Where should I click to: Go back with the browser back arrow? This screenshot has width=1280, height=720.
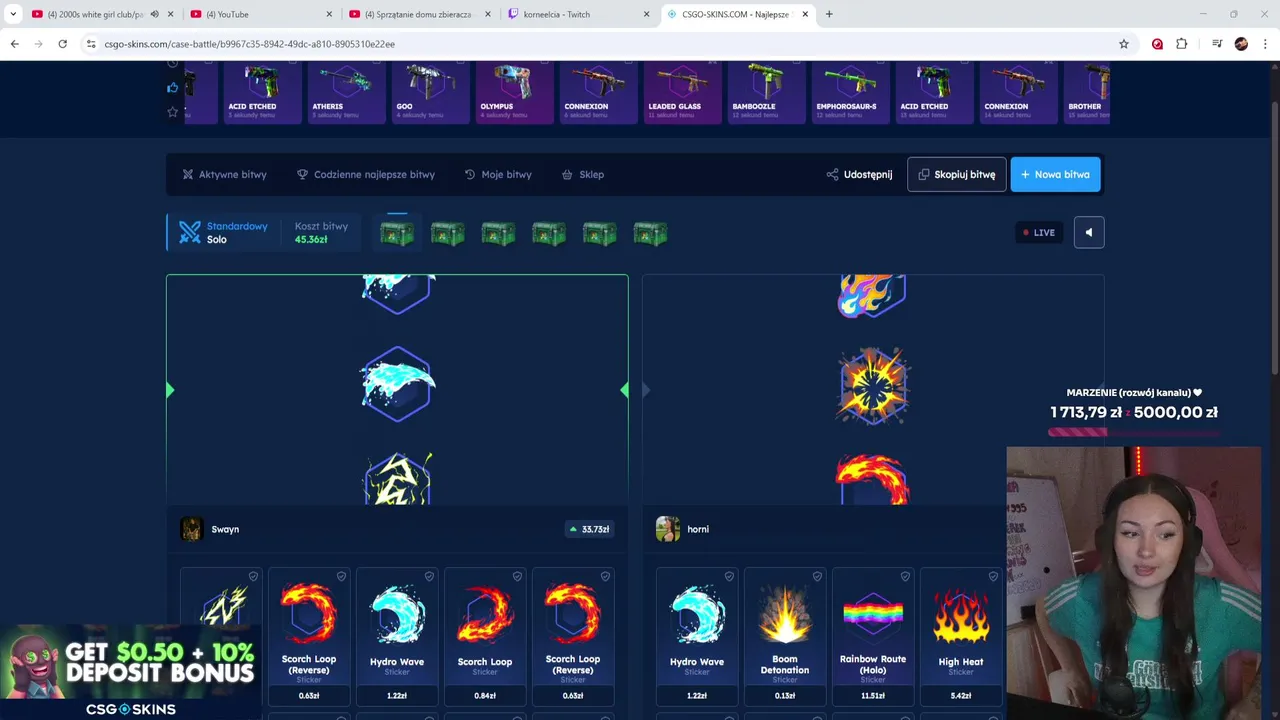[x=14, y=44]
